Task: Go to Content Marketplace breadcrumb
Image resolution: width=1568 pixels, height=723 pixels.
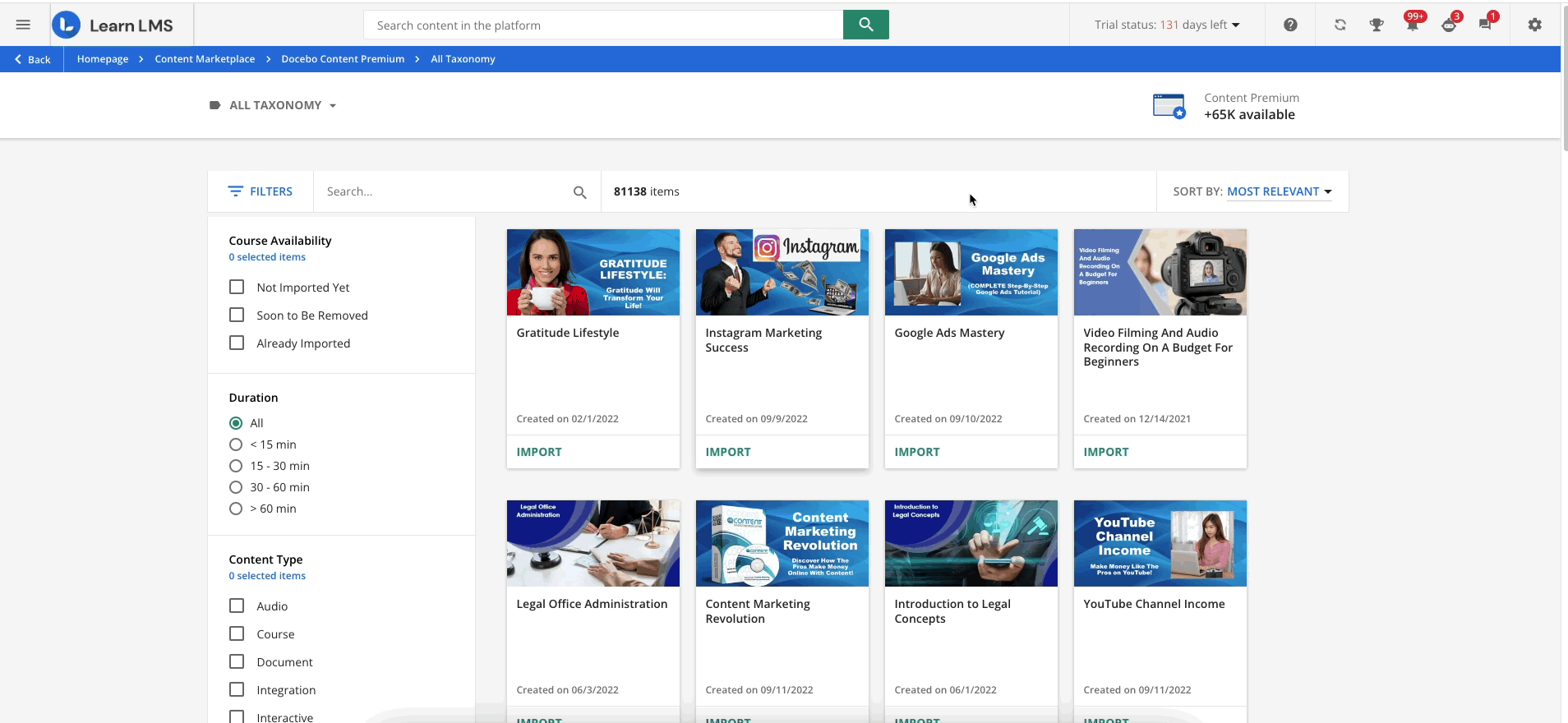Action: point(205,59)
